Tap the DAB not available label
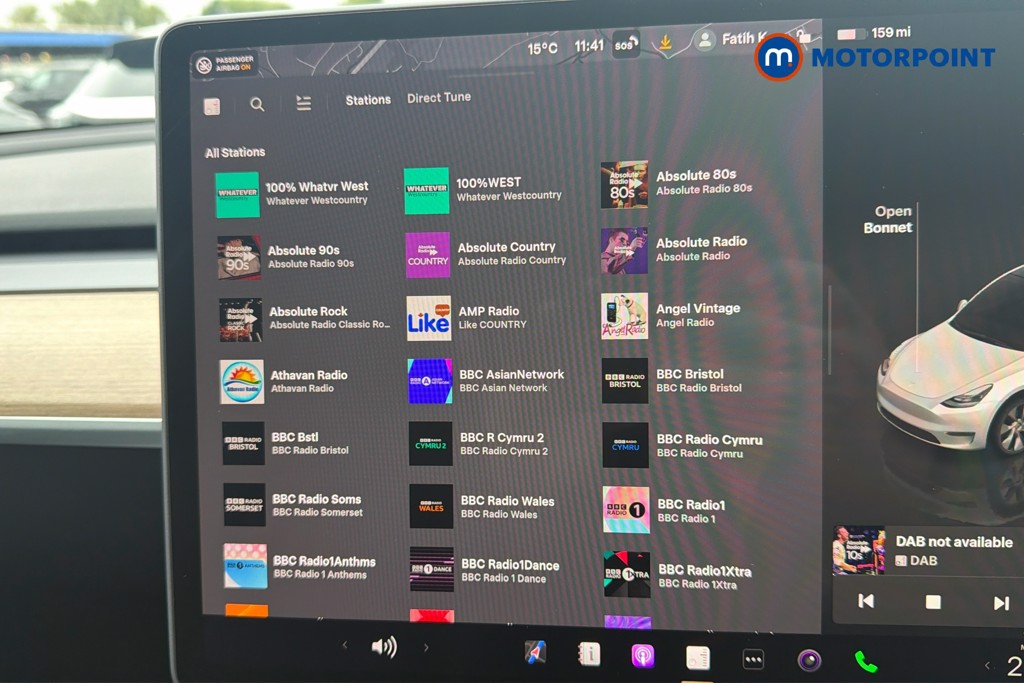 pos(953,541)
